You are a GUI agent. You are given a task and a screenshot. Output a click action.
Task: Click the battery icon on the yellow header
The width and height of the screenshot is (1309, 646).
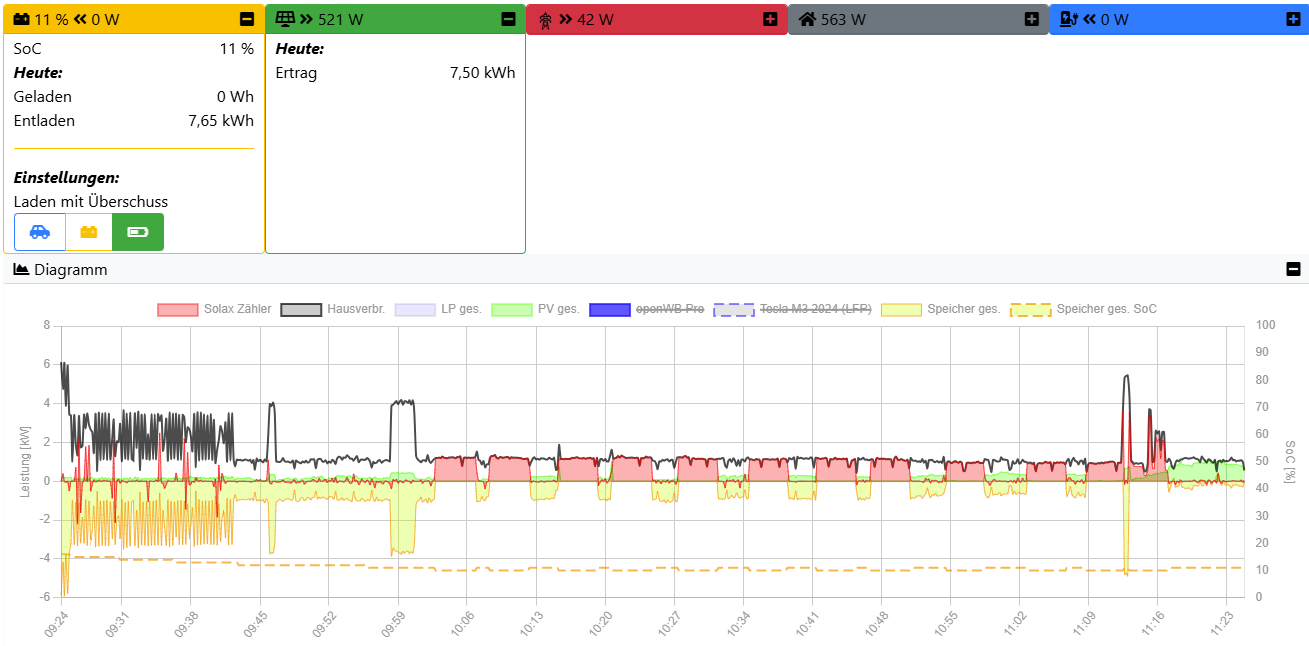coord(19,17)
